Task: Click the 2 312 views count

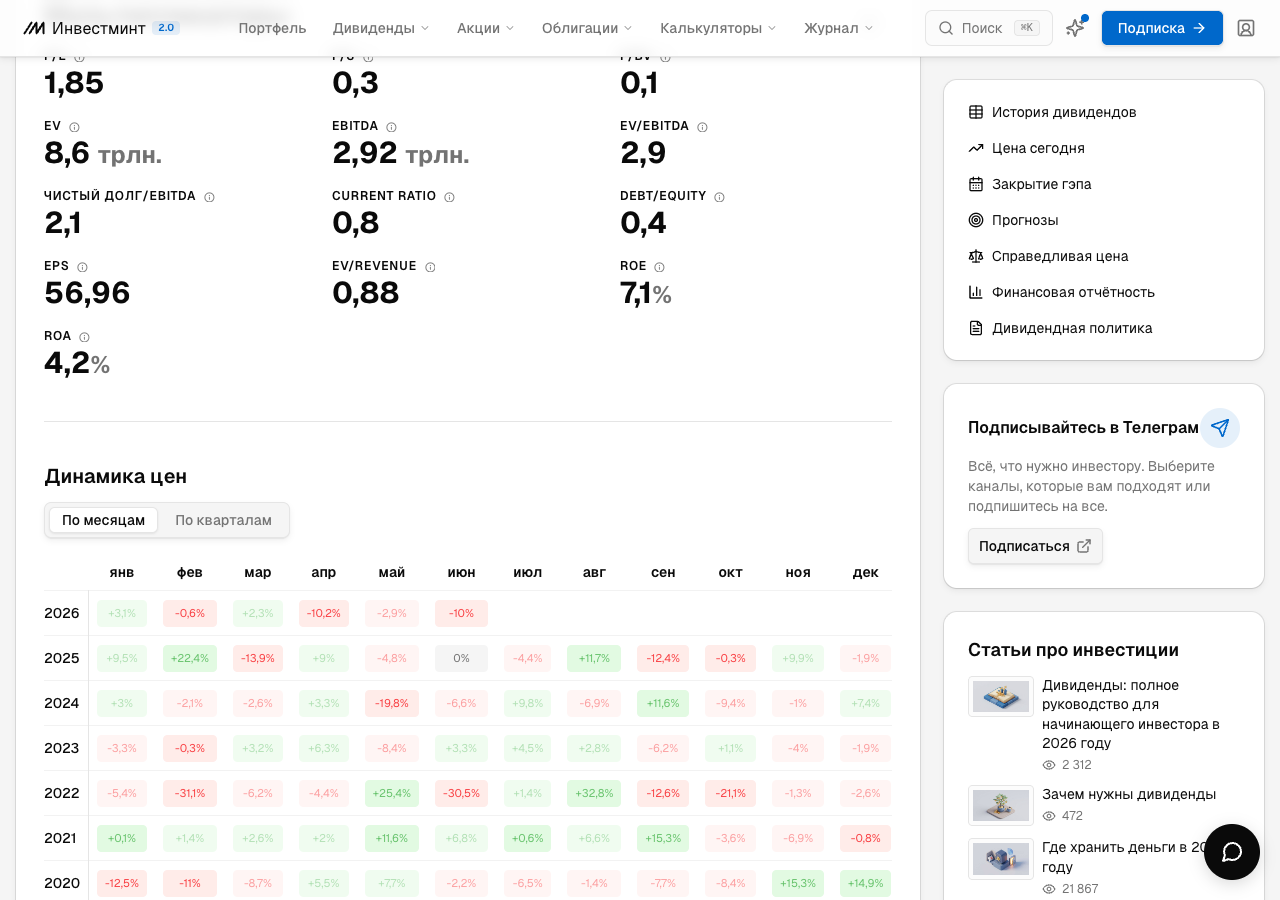Action: pos(1077,765)
